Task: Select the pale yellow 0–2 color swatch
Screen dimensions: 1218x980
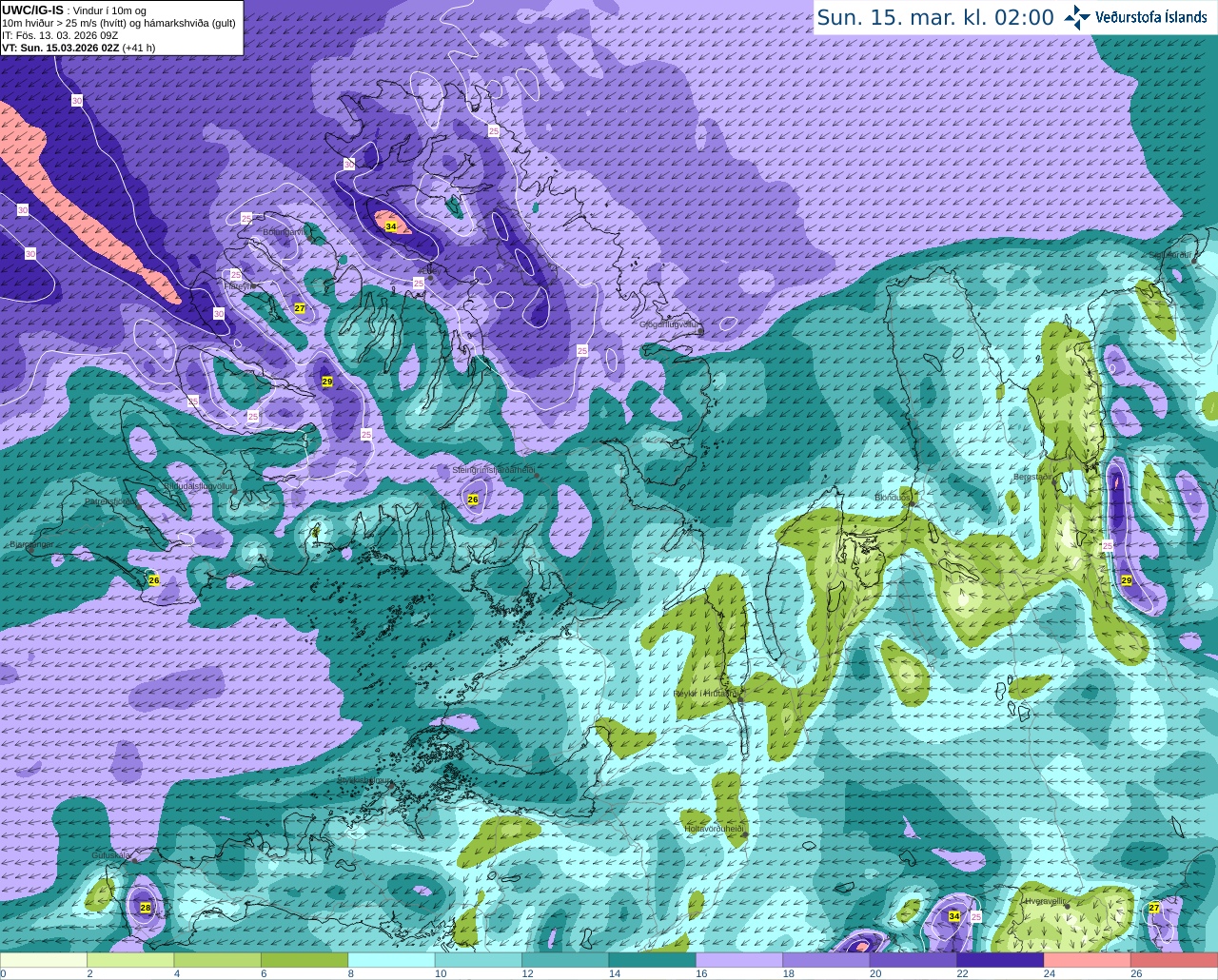Action: 44,961
